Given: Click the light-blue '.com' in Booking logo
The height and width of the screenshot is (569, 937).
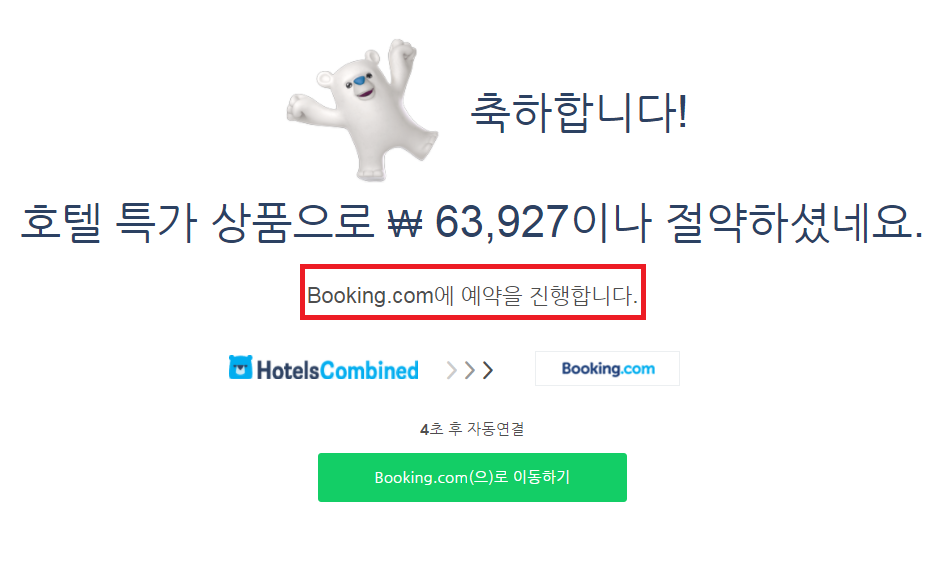Looking at the screenshot, I should (x=638, y=369).
